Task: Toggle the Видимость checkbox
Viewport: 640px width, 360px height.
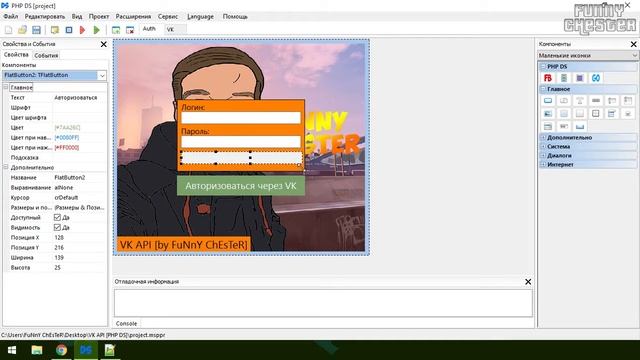Action: click(x=57, y=227)
